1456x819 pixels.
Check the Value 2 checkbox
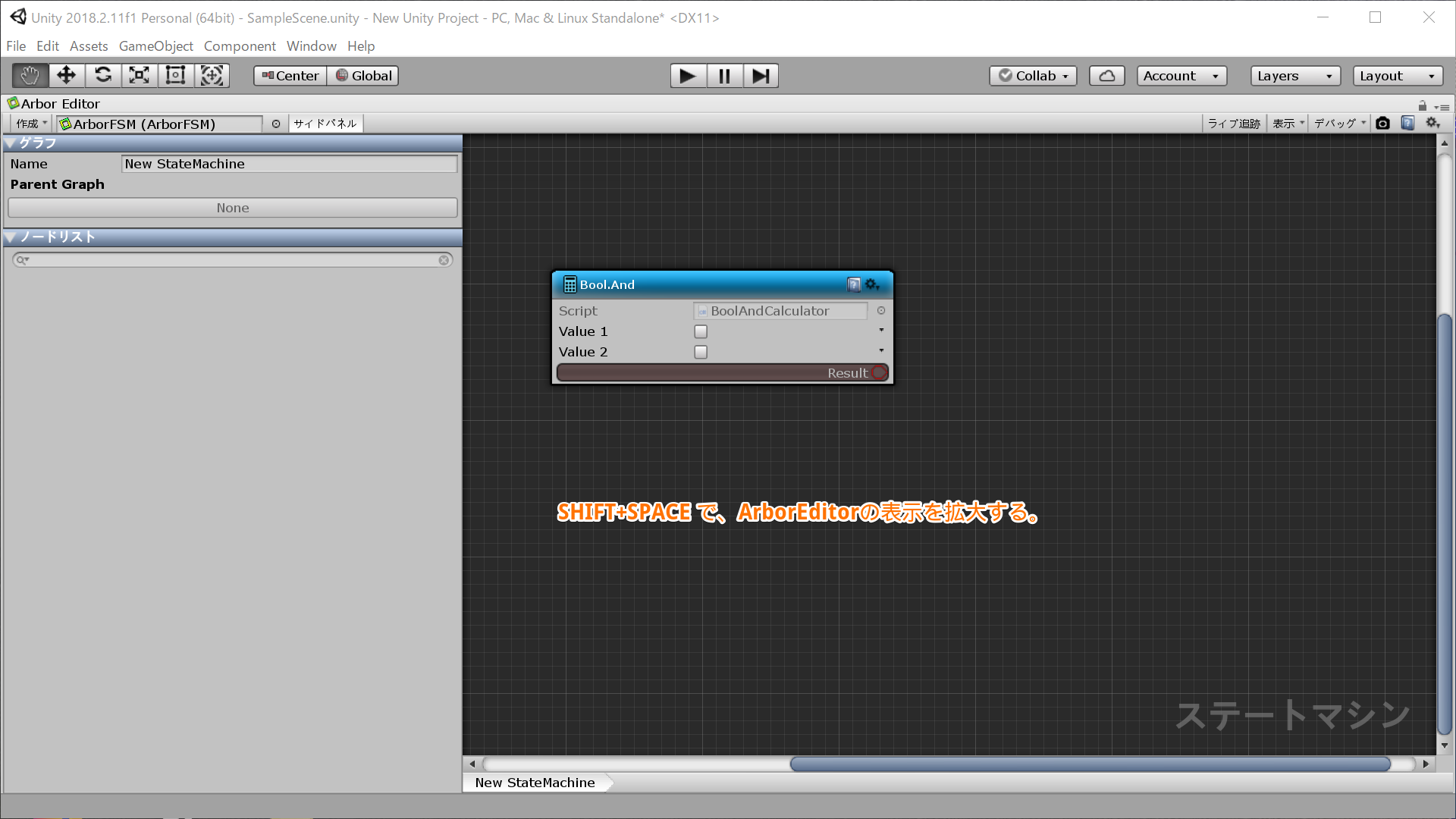tap(700, 352)
